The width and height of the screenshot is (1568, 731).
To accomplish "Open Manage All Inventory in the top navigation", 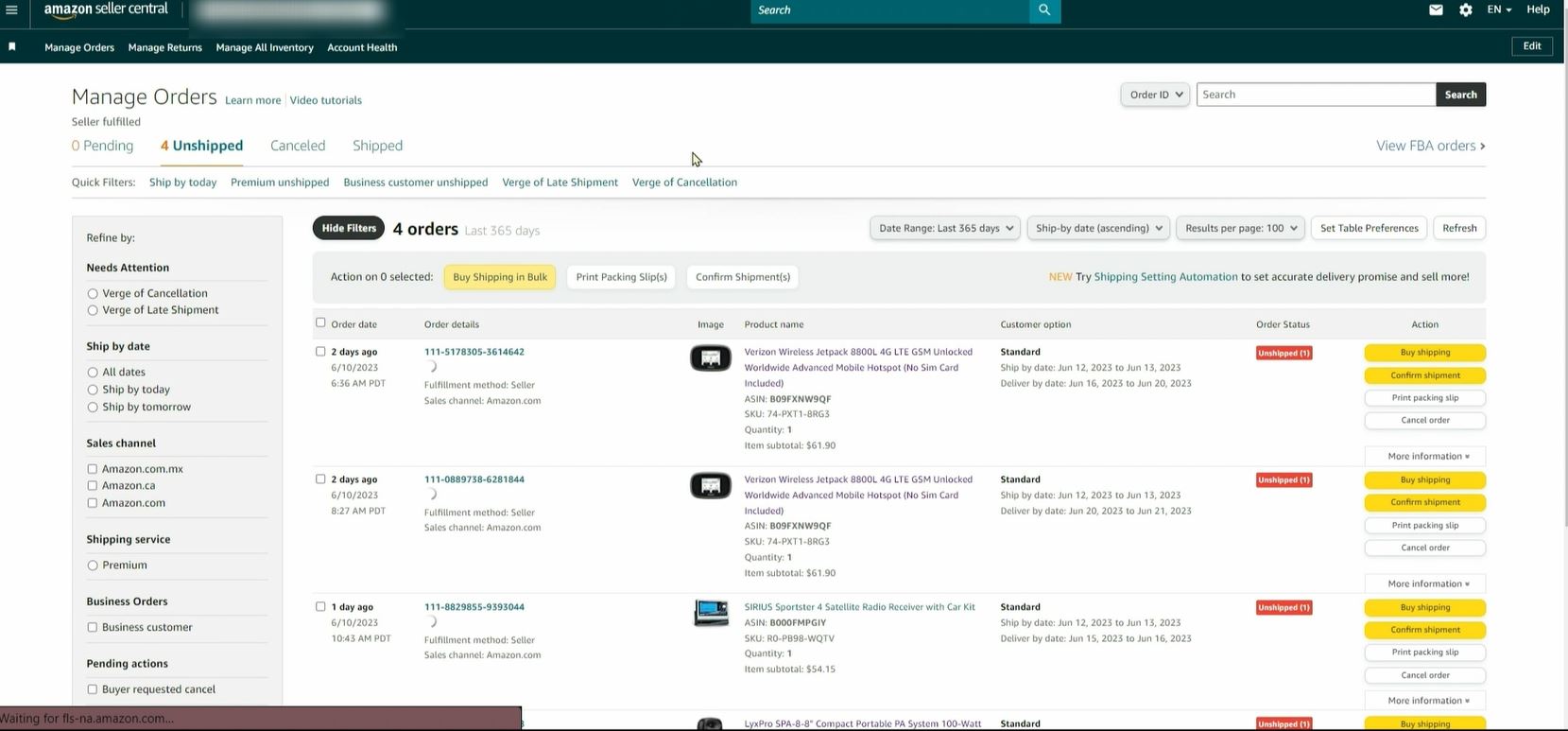I will tap(265, 47).
